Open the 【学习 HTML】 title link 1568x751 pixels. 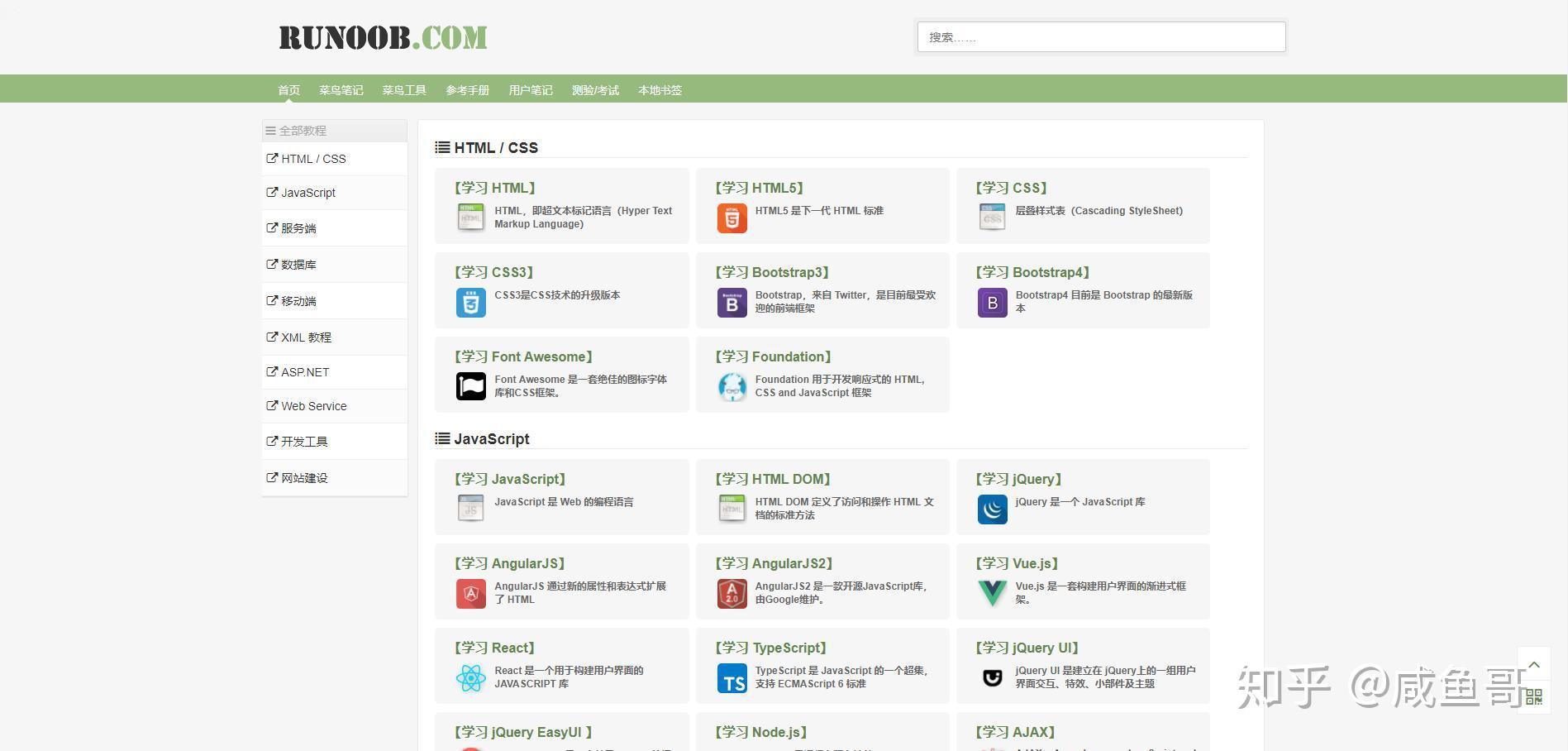coord(495,188)
